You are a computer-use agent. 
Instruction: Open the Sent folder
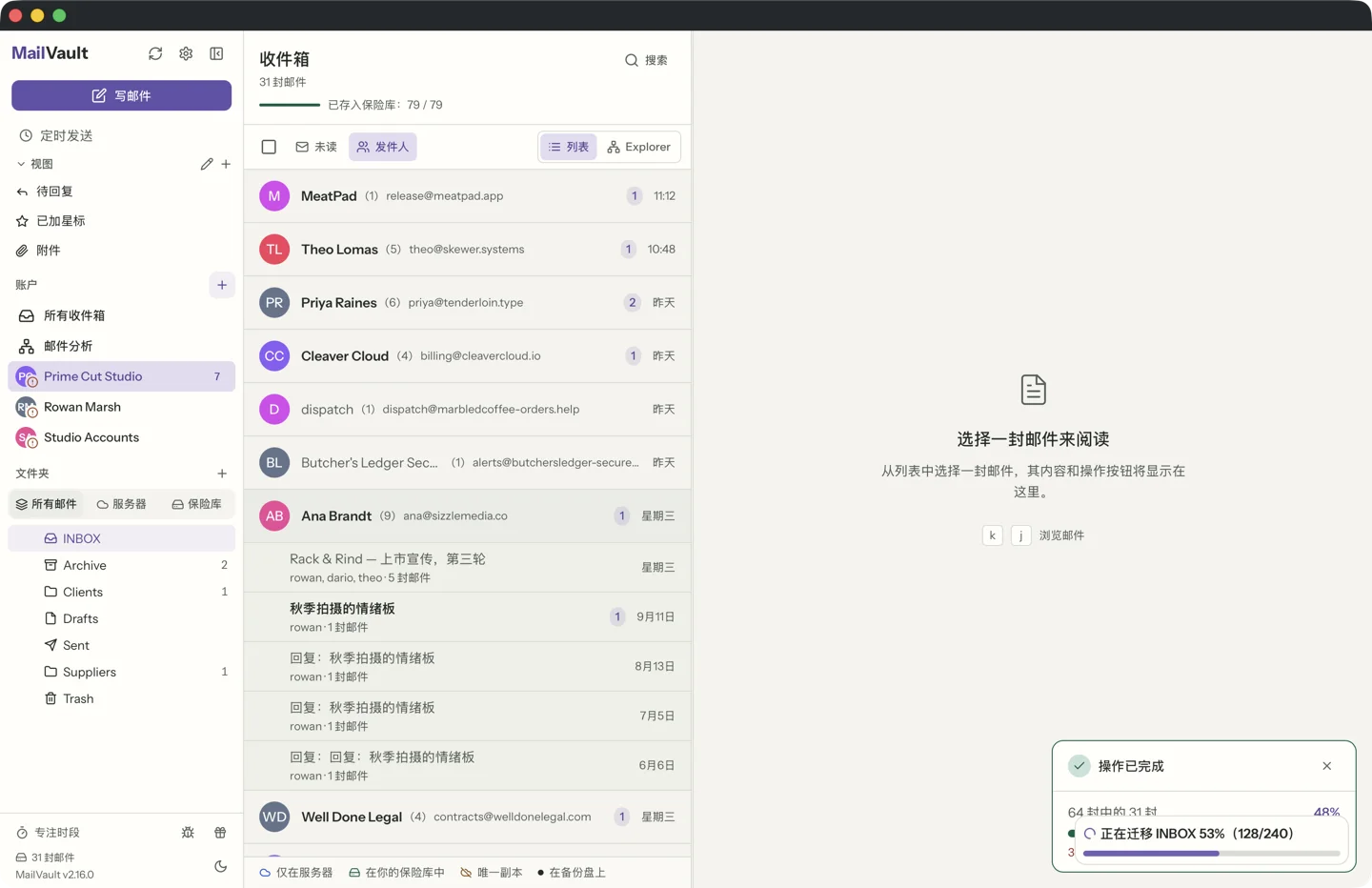tap(121, 645)
